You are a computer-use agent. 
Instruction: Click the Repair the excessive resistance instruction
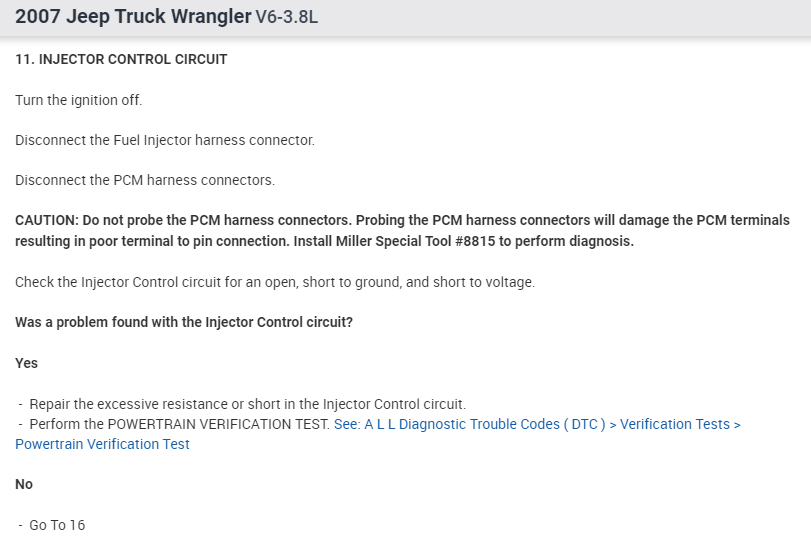pyautogui.click(x=247, y=404)
